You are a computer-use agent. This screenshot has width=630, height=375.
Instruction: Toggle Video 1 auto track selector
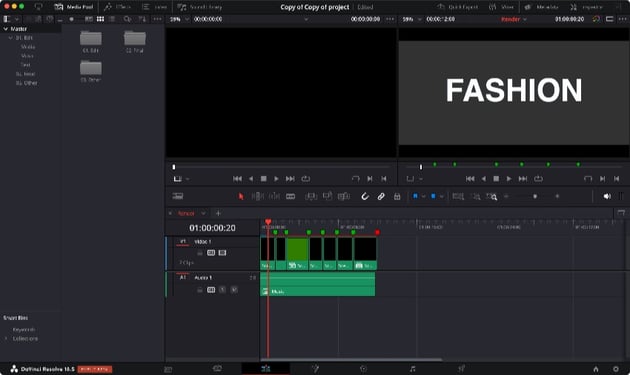211,253
